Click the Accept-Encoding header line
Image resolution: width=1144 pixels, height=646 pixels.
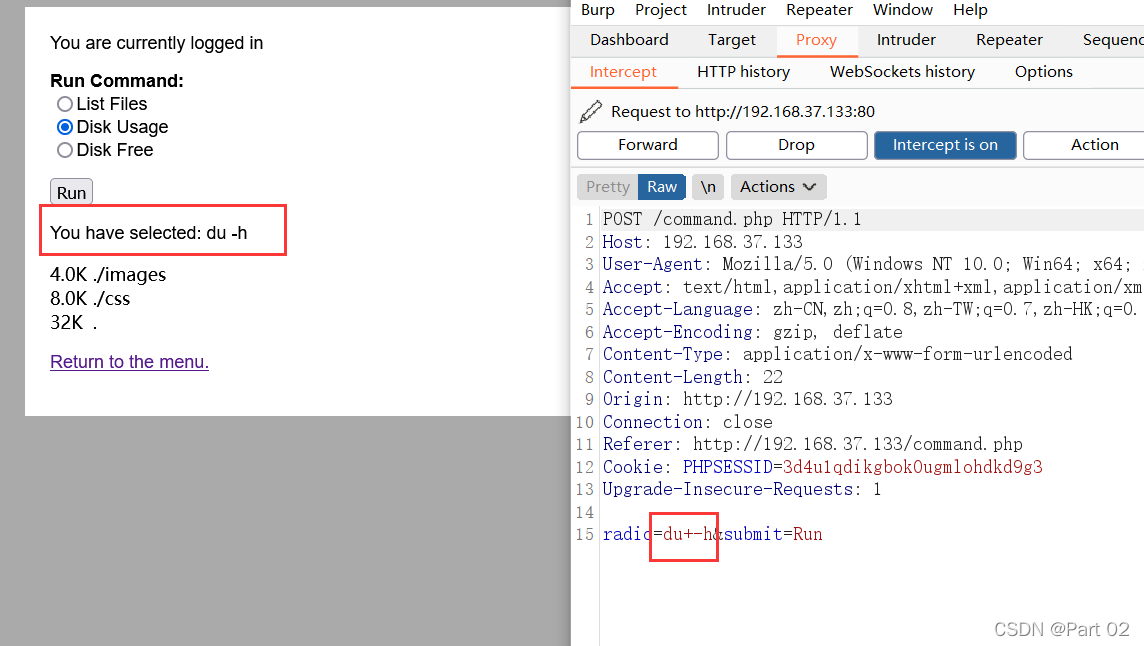click(x=752, y=332)
